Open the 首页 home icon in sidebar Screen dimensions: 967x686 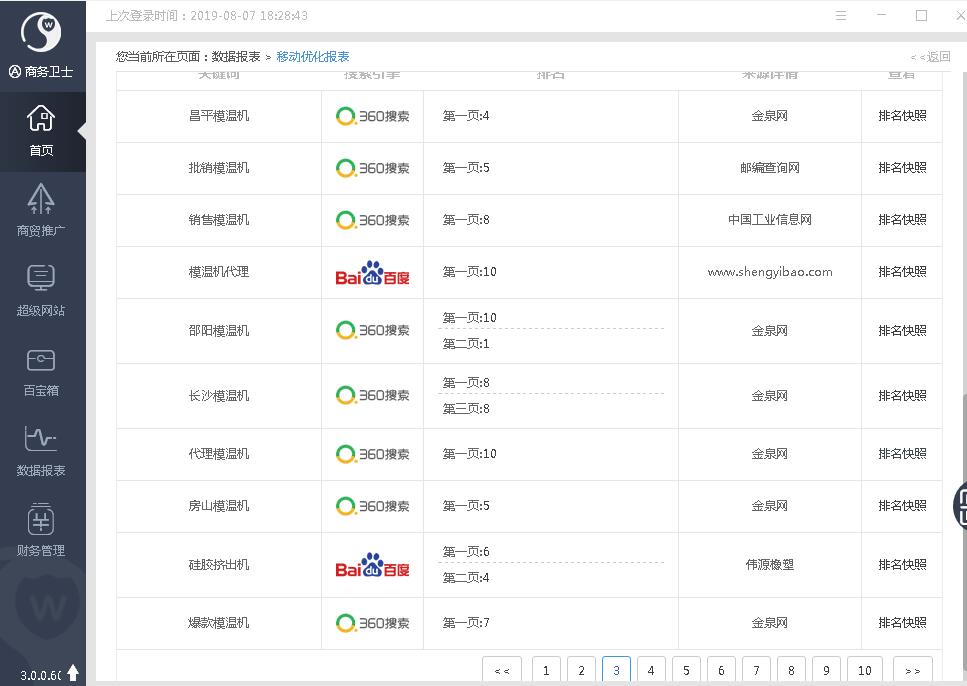[41, 130]
